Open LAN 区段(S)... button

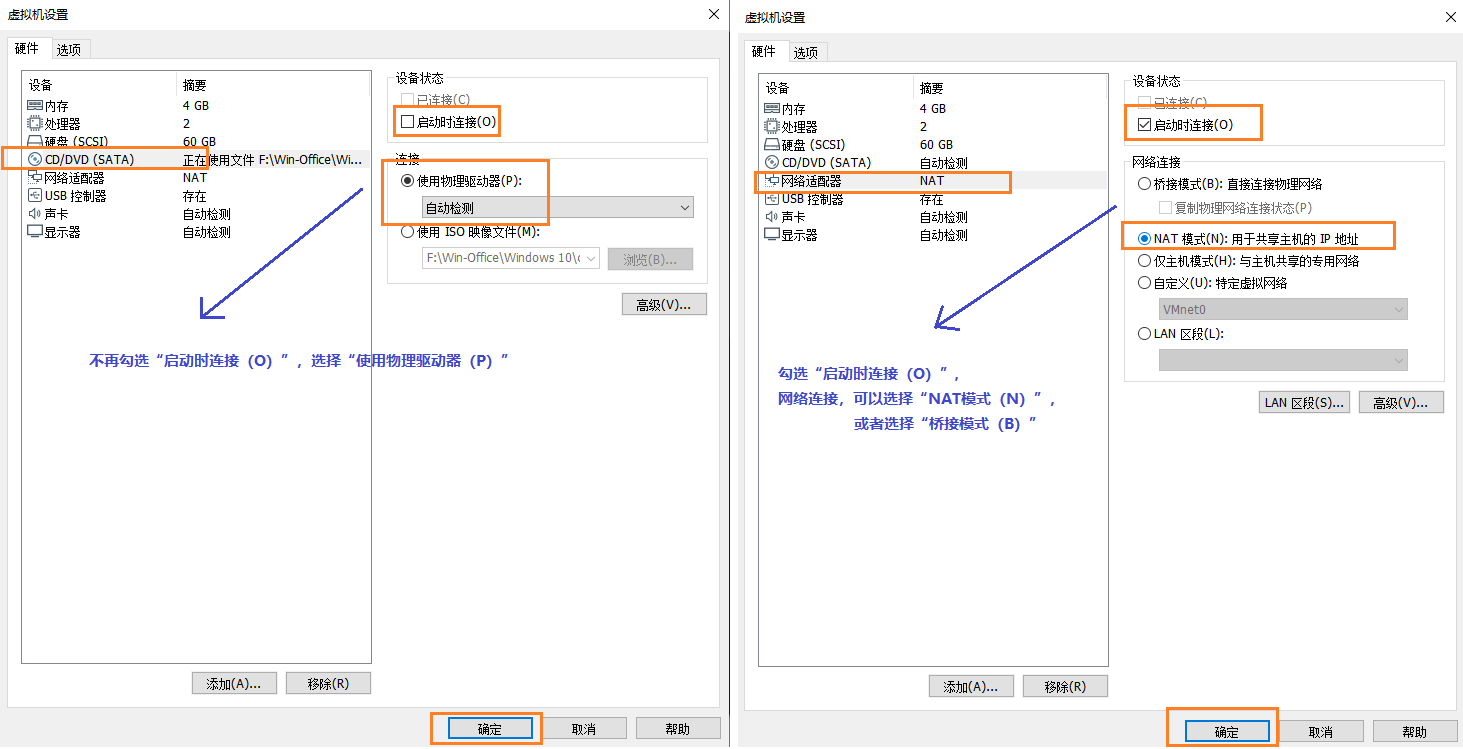(1305, 402)
